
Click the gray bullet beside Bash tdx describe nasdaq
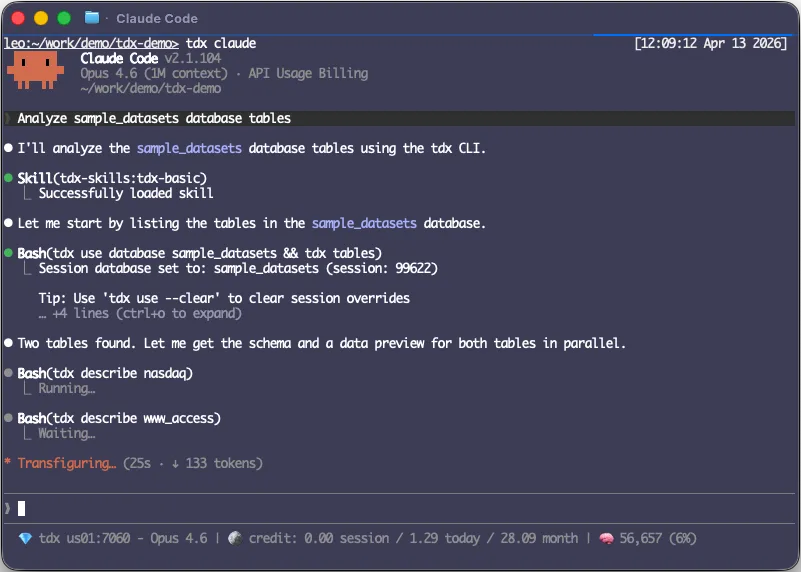9,373
